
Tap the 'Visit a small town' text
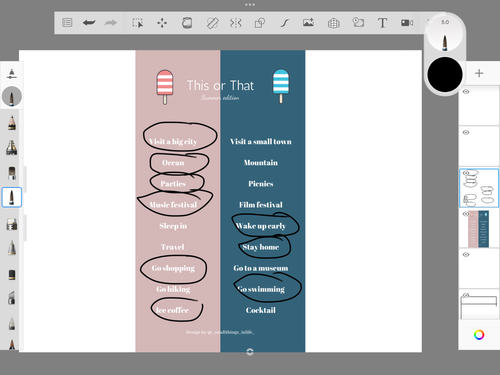pyautogui.click(x=261, y=142)
